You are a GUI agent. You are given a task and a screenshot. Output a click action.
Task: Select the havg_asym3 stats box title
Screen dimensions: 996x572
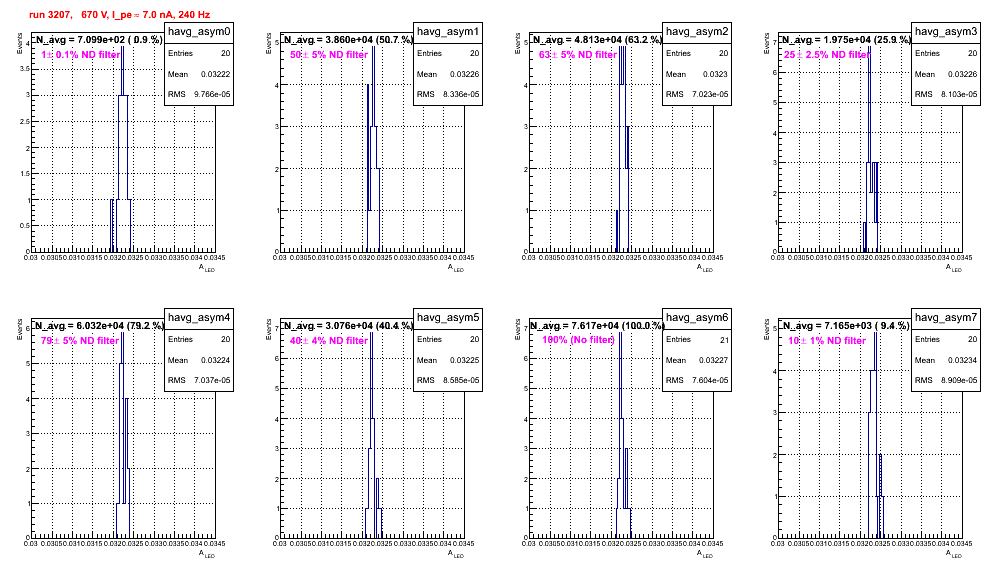tap(946, 31)
